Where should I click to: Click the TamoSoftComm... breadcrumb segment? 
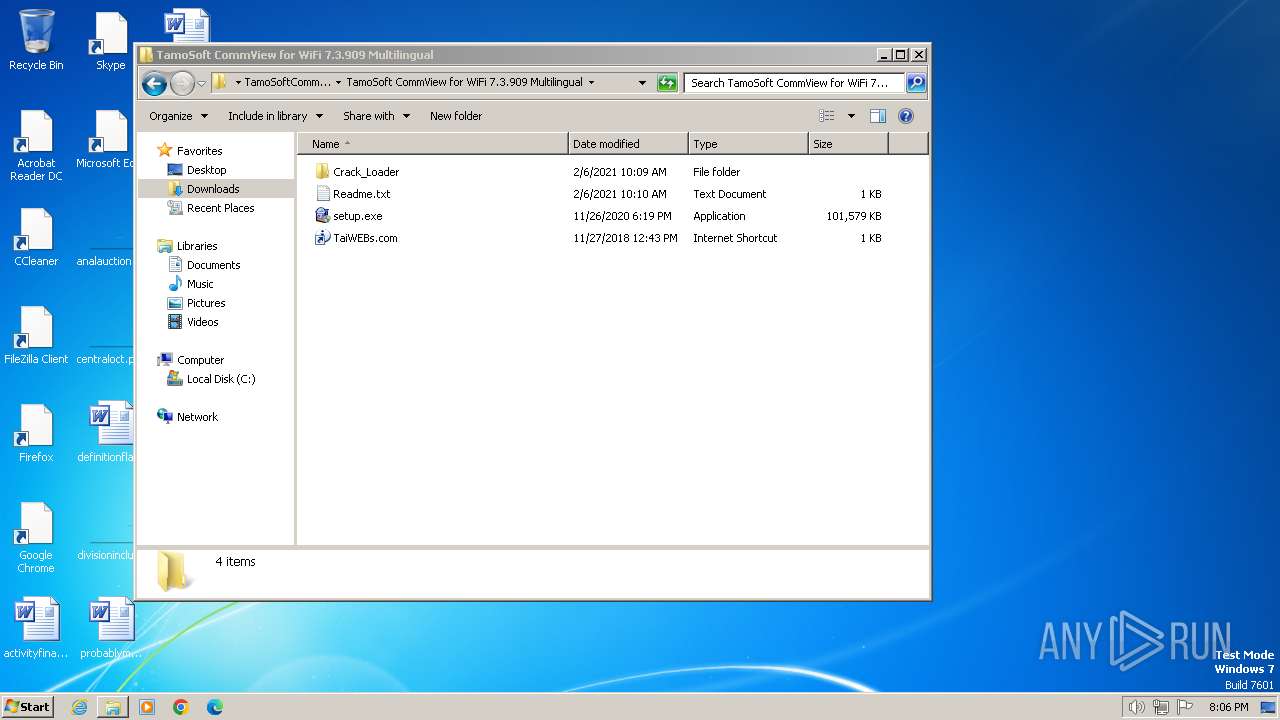coord(288,83)
